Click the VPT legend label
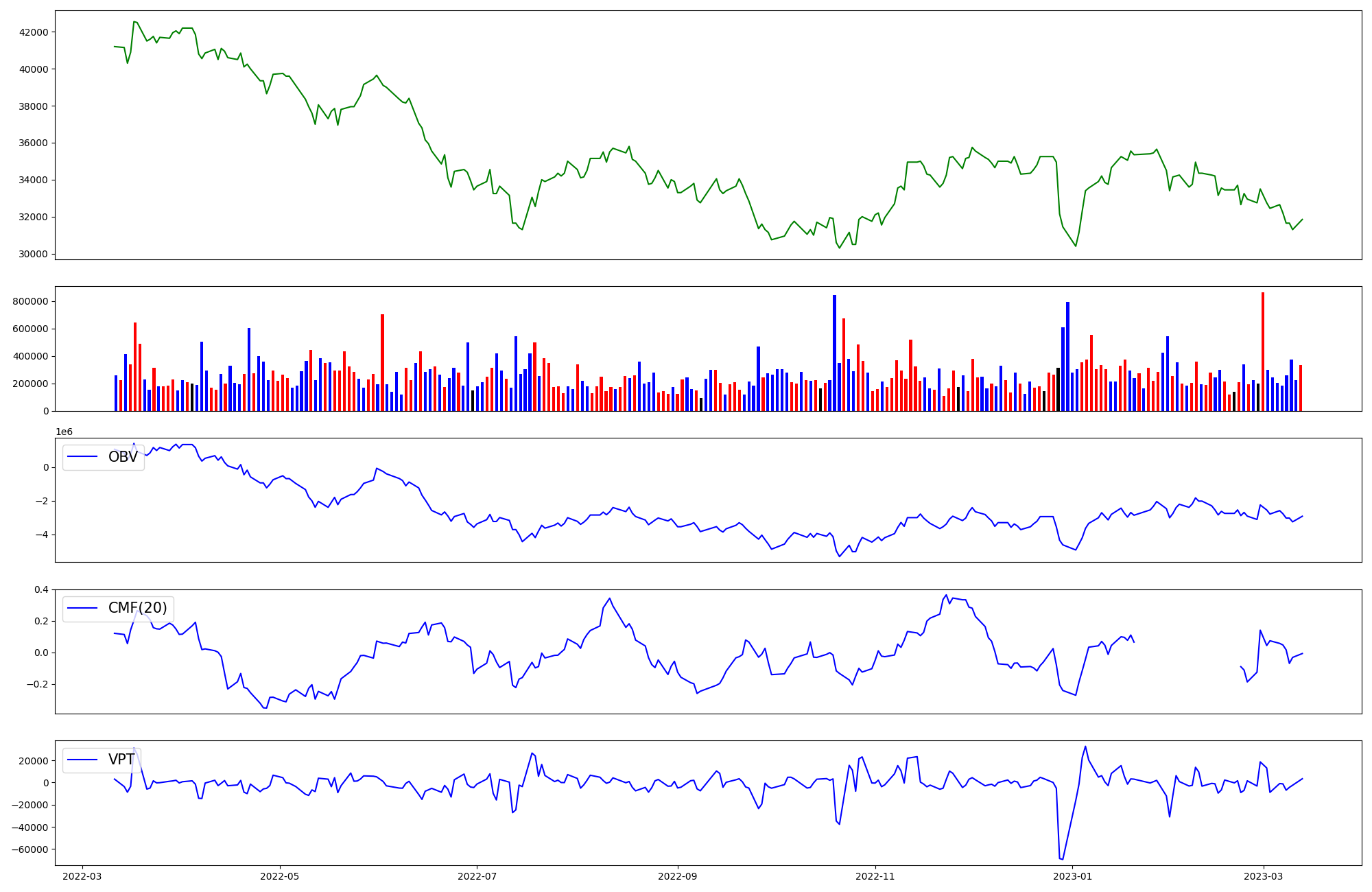The image size is (1372, 892). (x=121, y=760)
